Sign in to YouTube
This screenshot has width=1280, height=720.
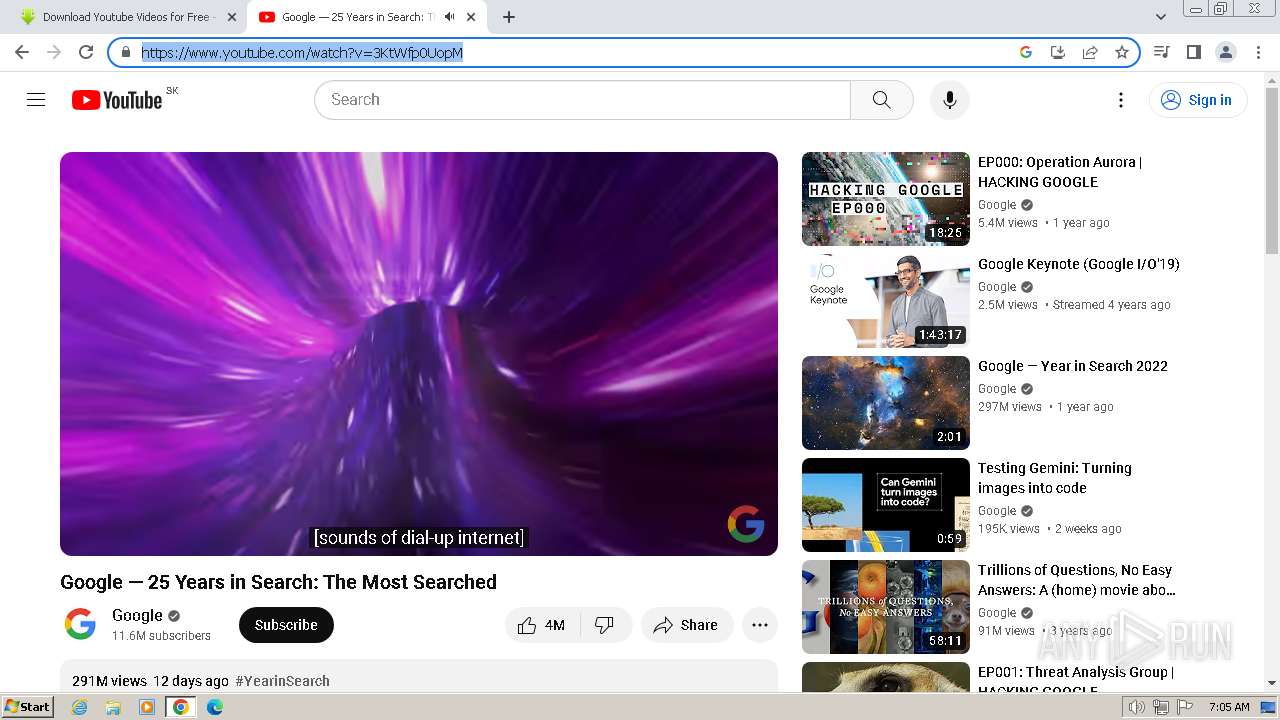[1197, 100]
